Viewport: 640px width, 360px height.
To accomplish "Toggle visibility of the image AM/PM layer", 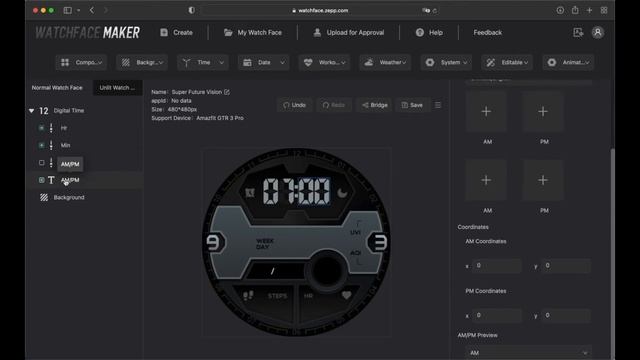I will [x=41, y=162].
